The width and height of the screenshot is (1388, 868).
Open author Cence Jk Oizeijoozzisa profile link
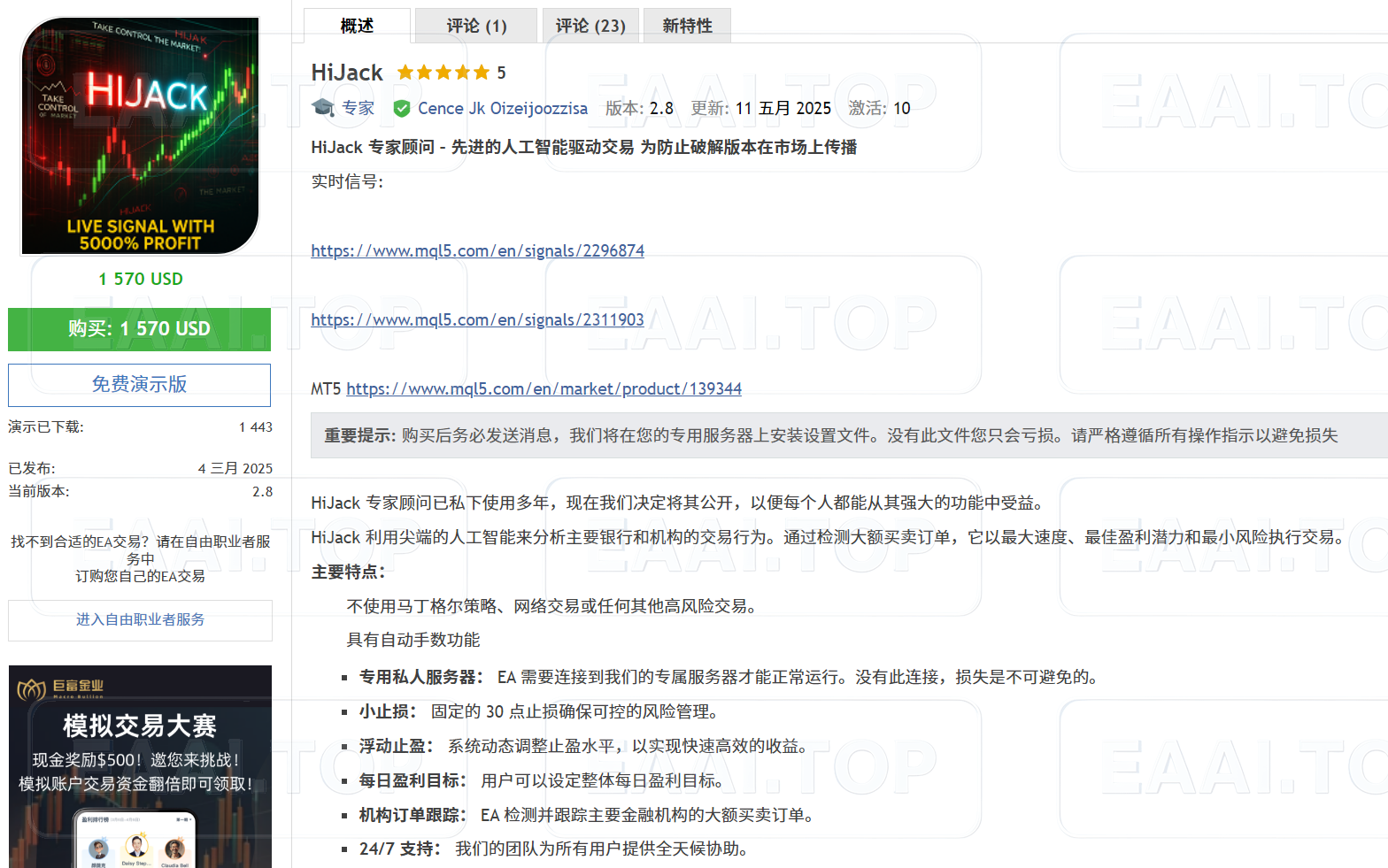502,108
